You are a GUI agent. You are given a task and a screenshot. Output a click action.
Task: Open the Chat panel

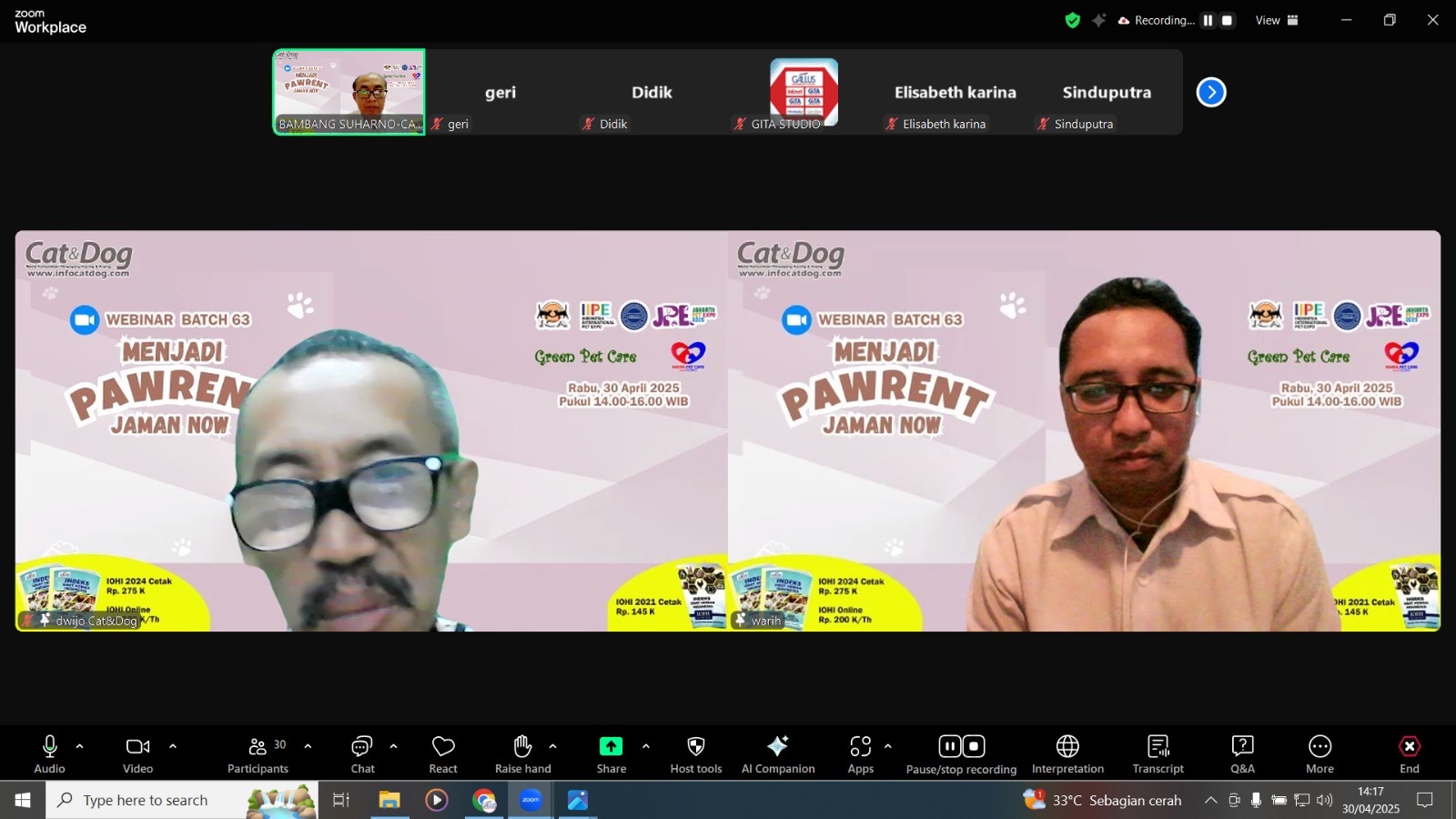362,754
